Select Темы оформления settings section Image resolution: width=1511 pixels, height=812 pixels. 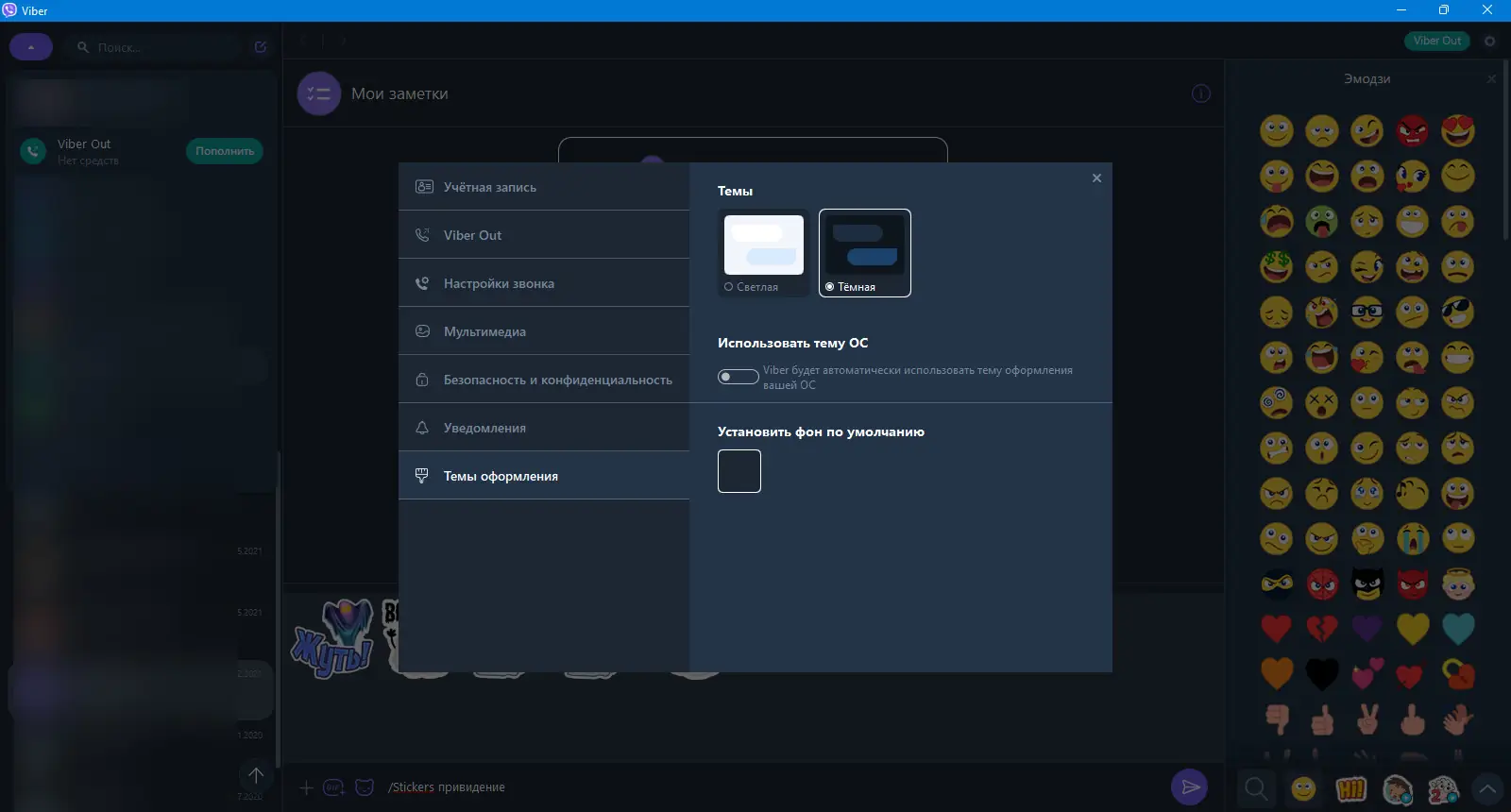(544, 476)
